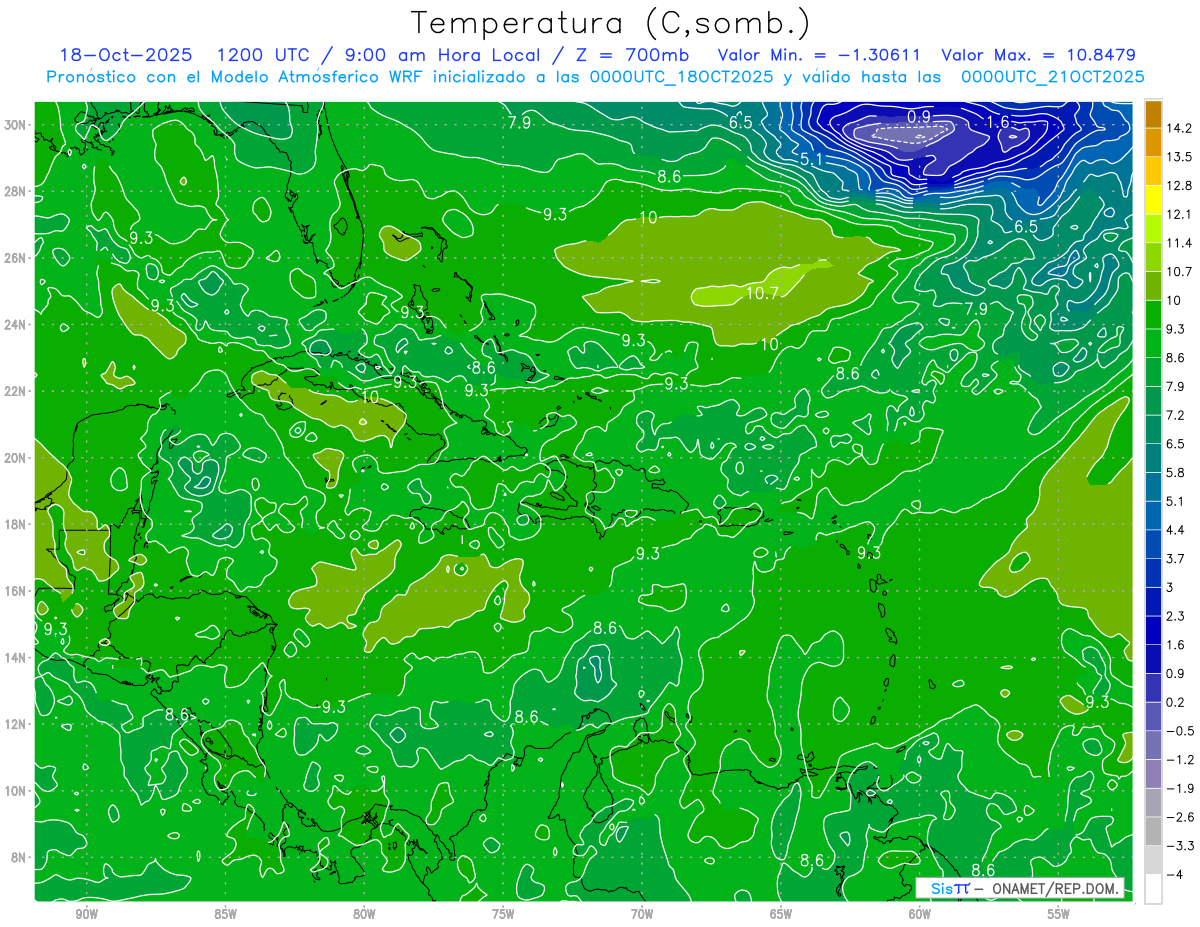Click 'Valor Max. = 10.8479' text

pyautogui.click(x=1038, y=55)
